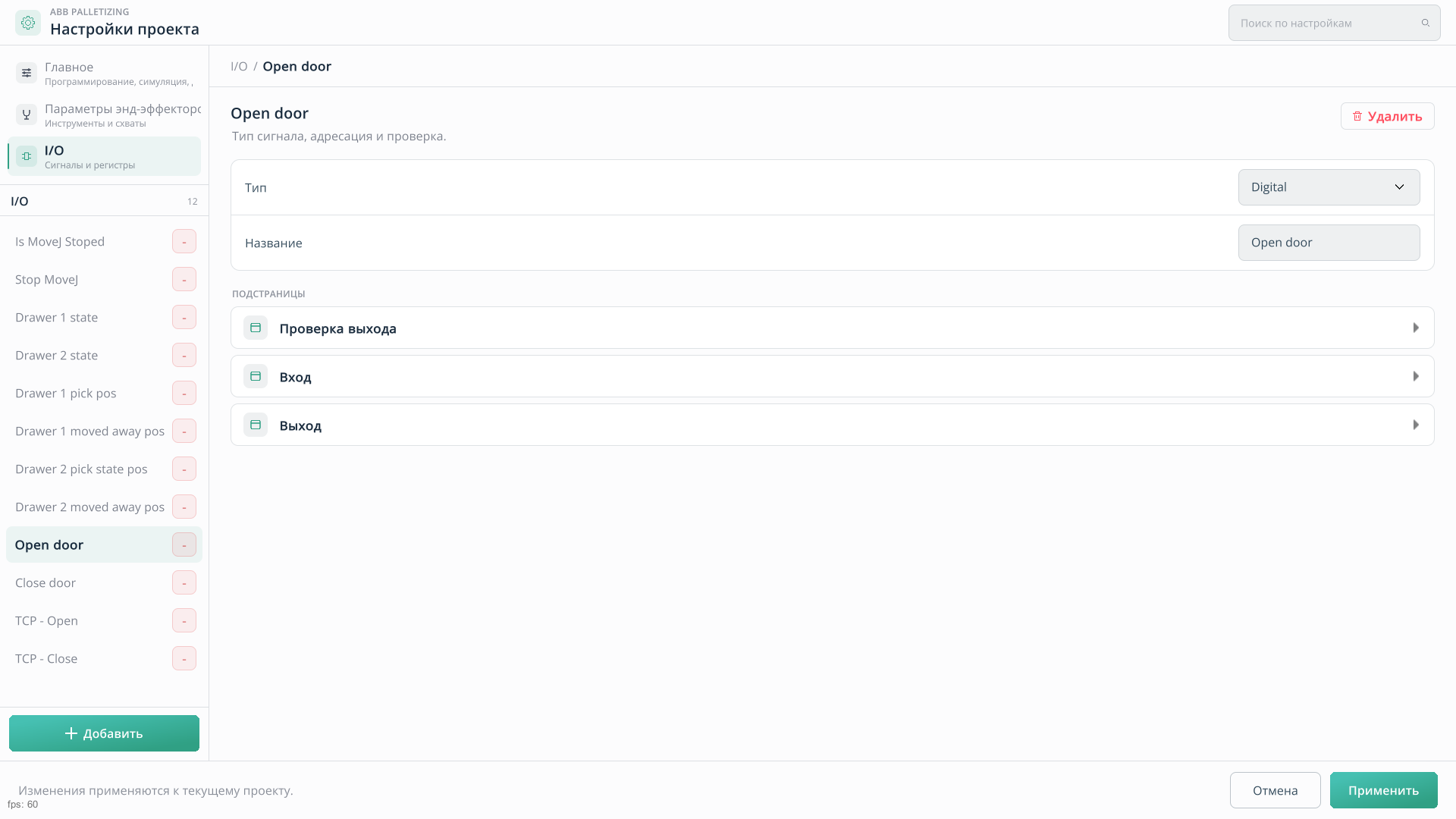Click the end-effector parameters gripper icon
The image size is (1456, 819).
point(27,115)
